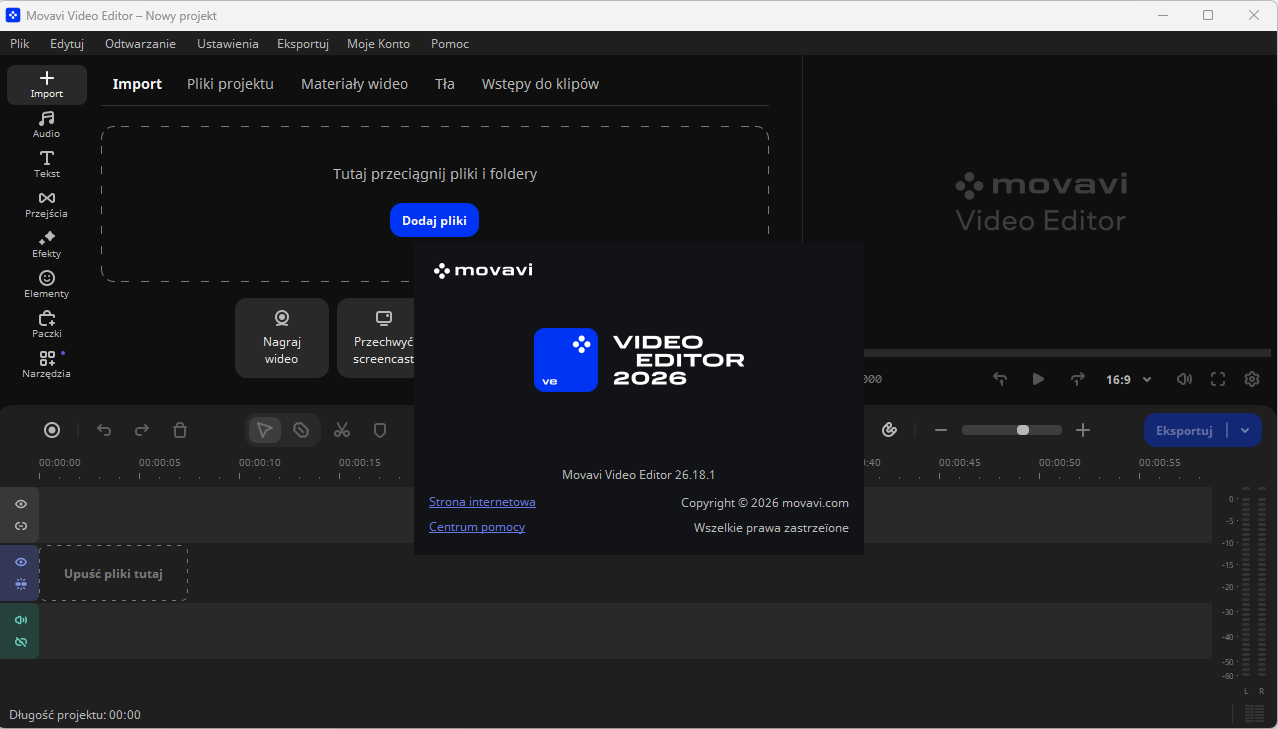Select the blade cut mode tool
Screen dimensions: 1278x729
pos(301,430)
